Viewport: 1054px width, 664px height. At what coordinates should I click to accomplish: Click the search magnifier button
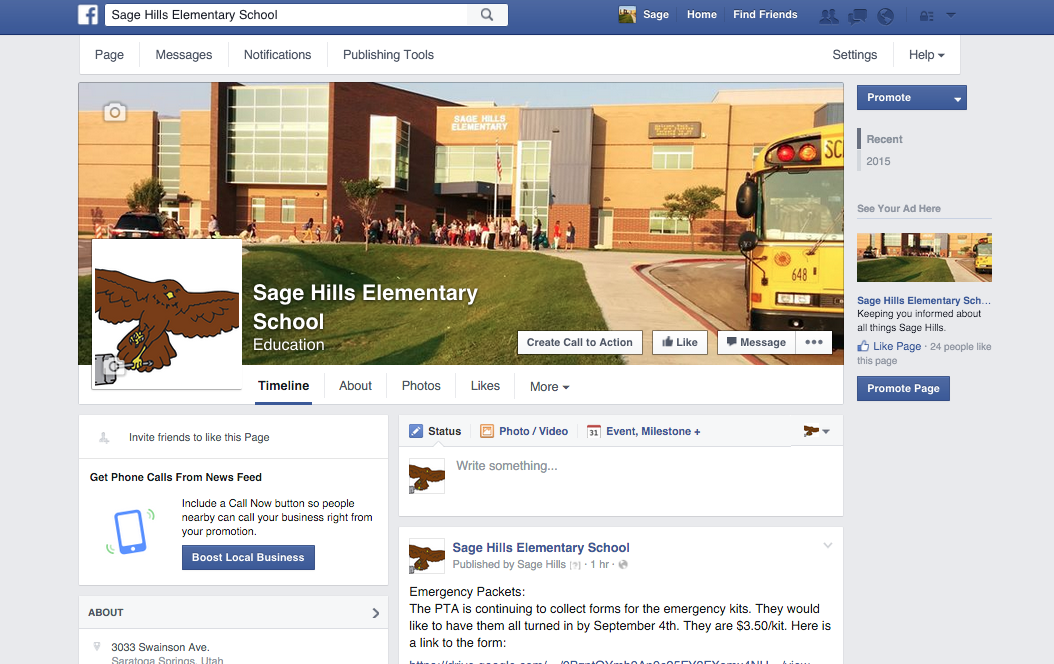487,15
